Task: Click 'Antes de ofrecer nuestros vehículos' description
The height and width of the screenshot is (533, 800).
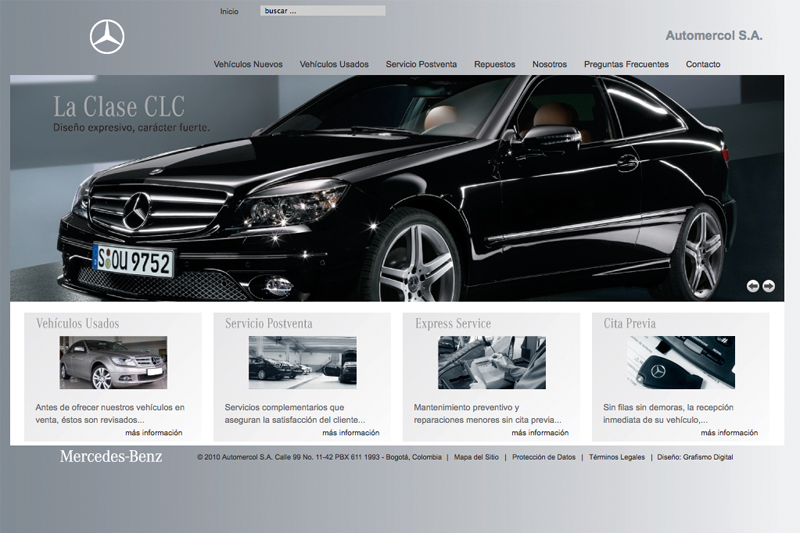Action: click(x=110, y=414)
